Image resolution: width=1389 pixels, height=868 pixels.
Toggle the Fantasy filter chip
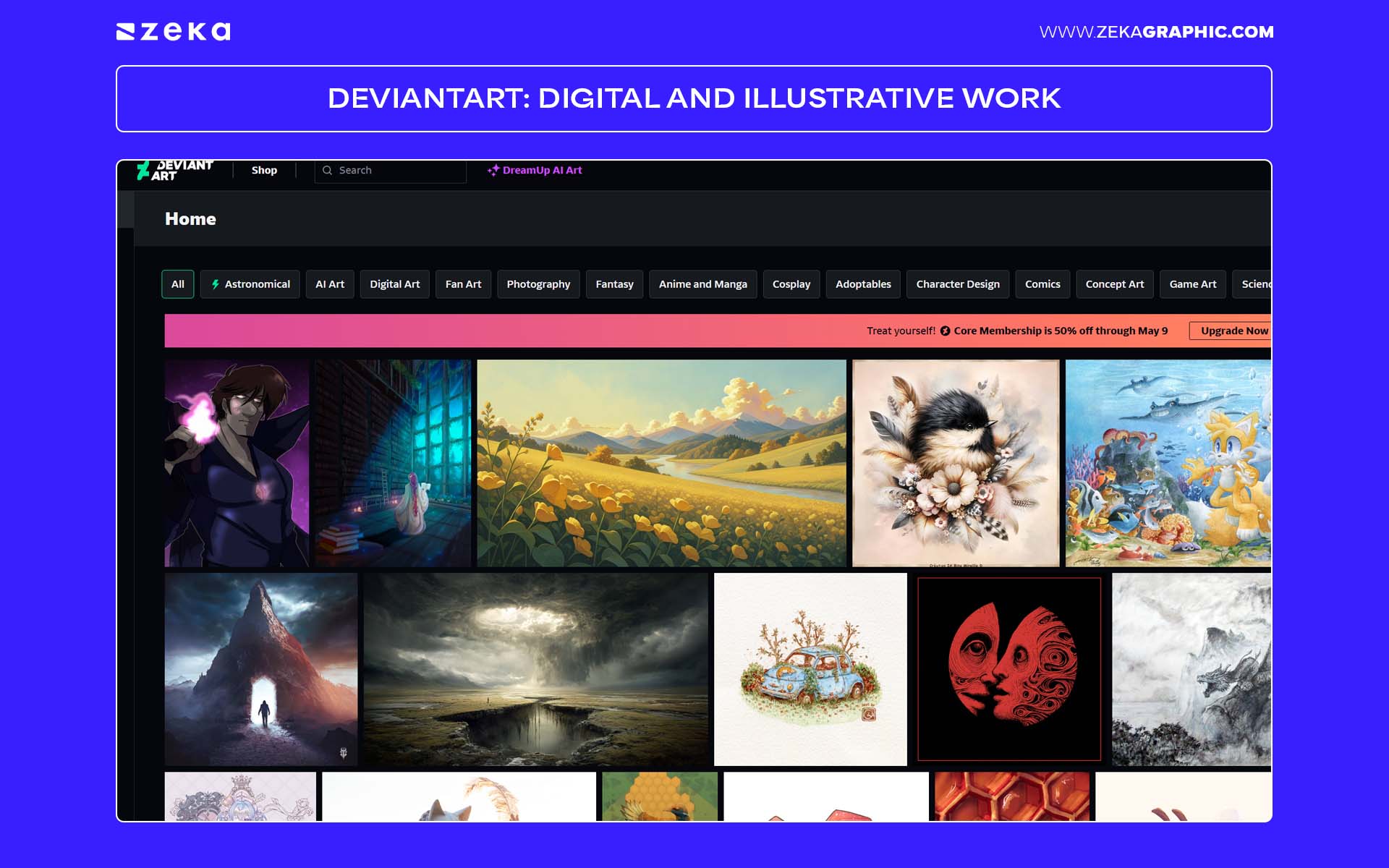pyautogui.click(x=614, y=284)
